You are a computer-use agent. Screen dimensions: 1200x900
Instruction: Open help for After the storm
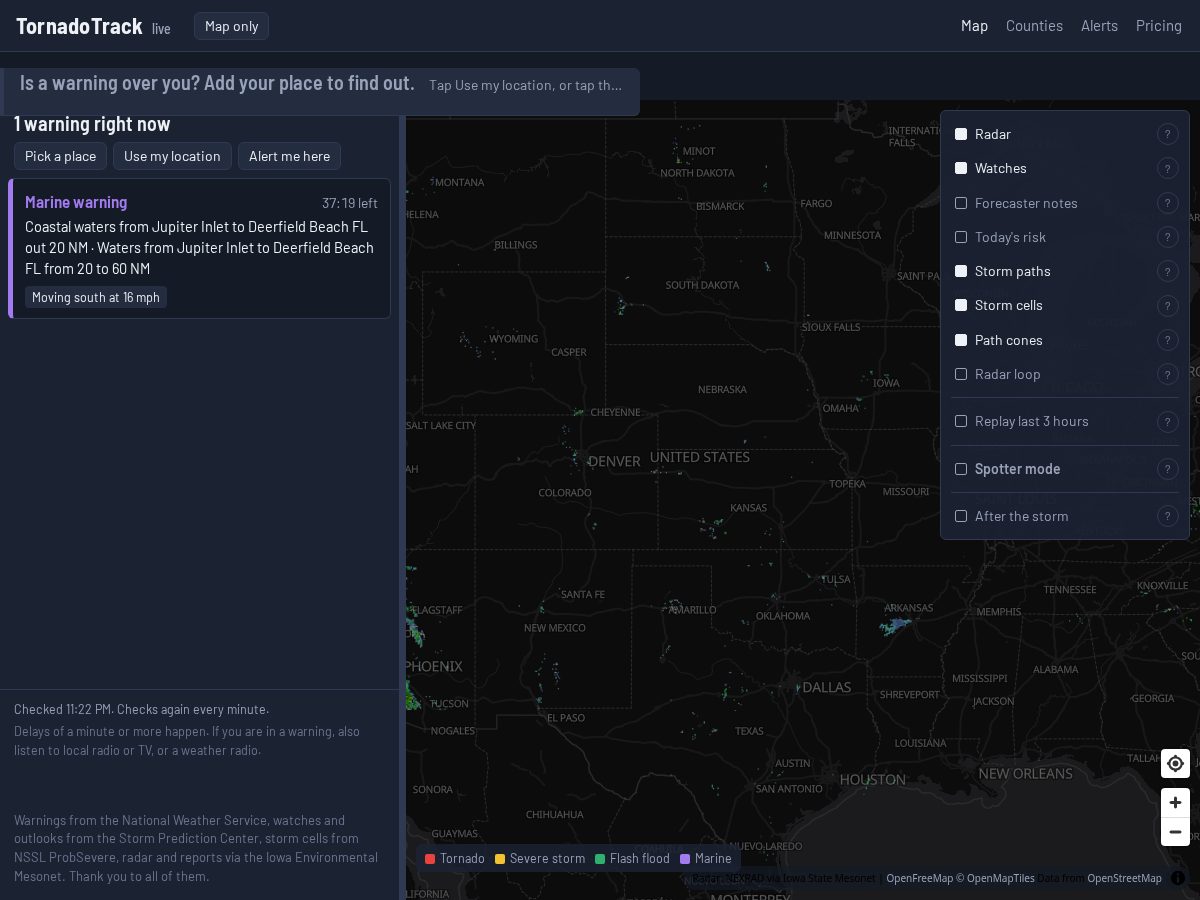pos(1167,516)
